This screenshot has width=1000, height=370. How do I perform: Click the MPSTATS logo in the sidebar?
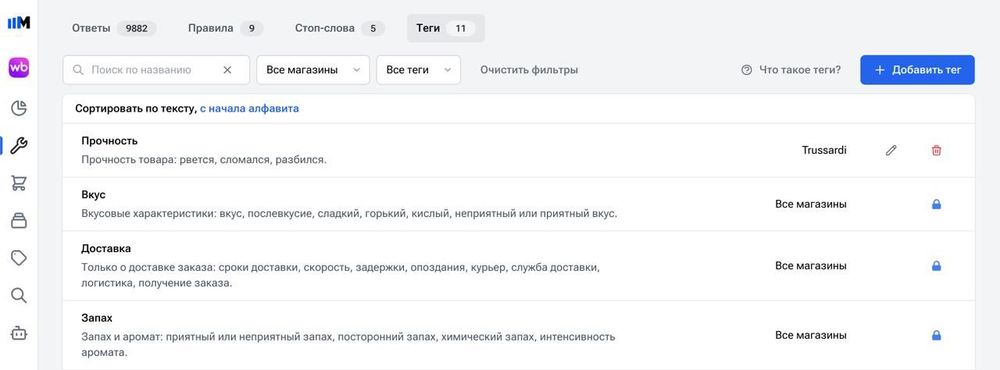tap(18, 23)
